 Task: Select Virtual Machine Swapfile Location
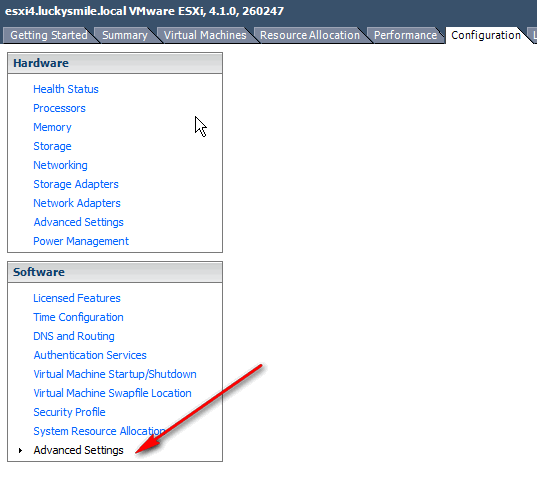112,393
